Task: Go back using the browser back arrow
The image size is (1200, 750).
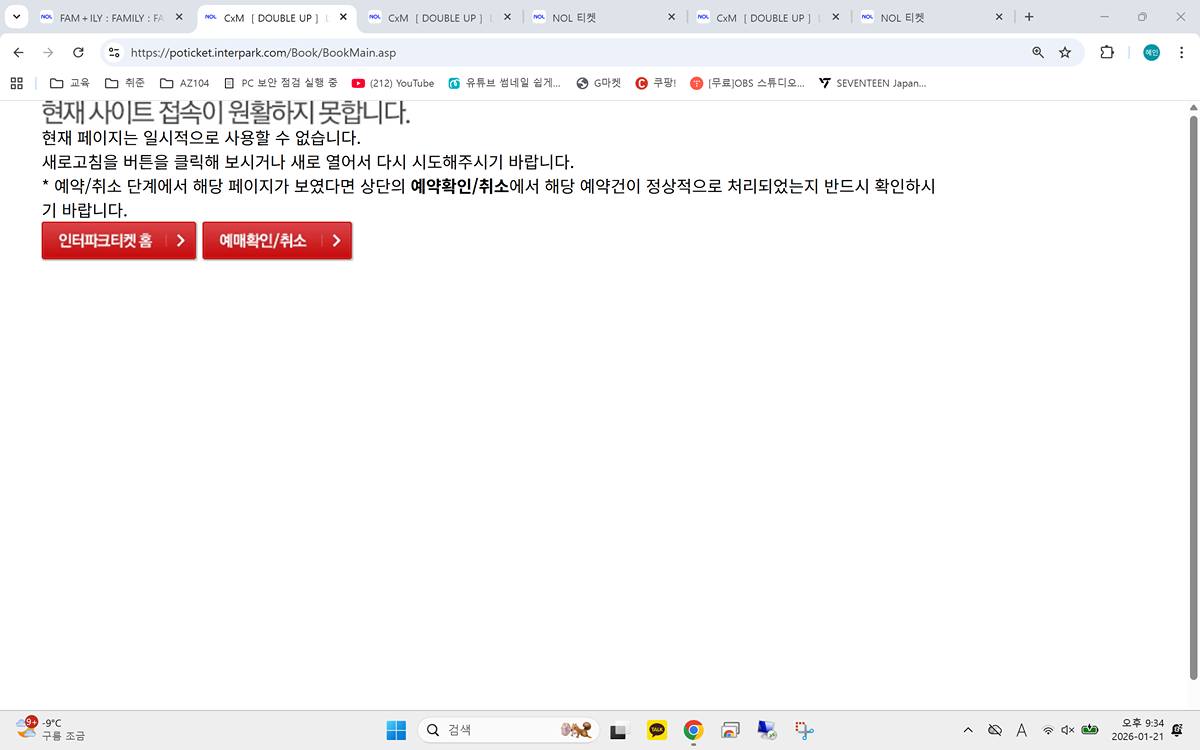Action: (18, 52)
